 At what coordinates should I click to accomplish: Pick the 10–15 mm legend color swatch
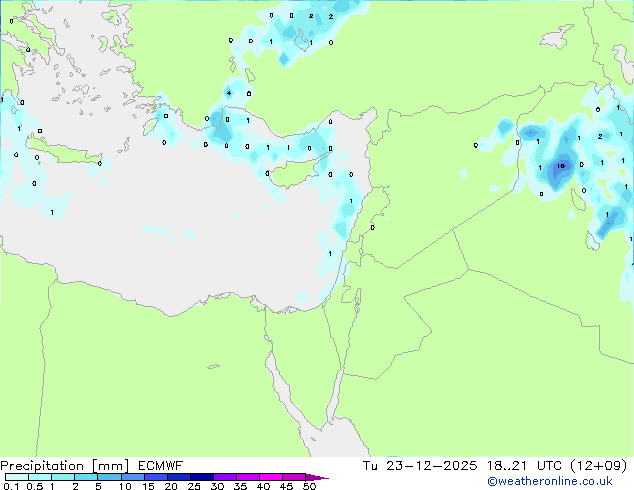coord(132,477)
